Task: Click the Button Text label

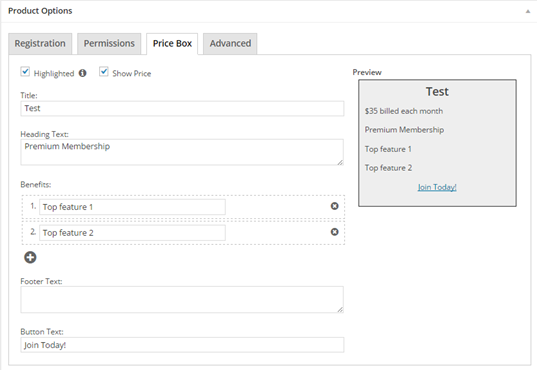Action: (x=42, y=332)
